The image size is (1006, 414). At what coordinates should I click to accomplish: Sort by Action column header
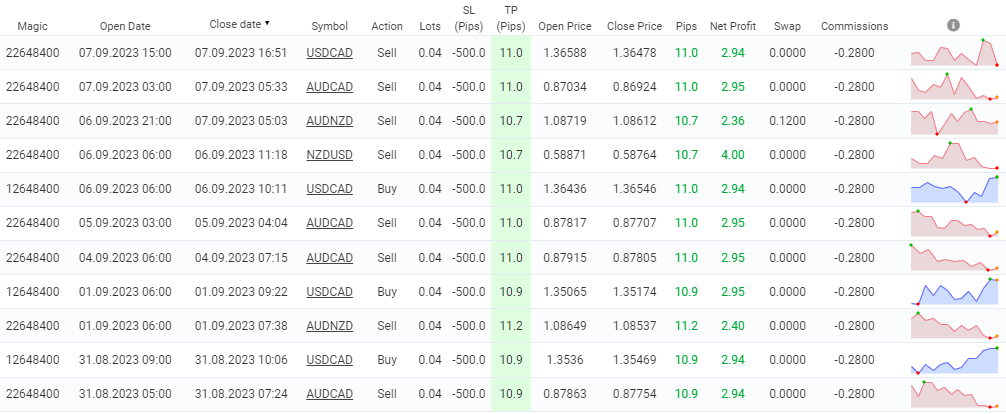[387, 26]
